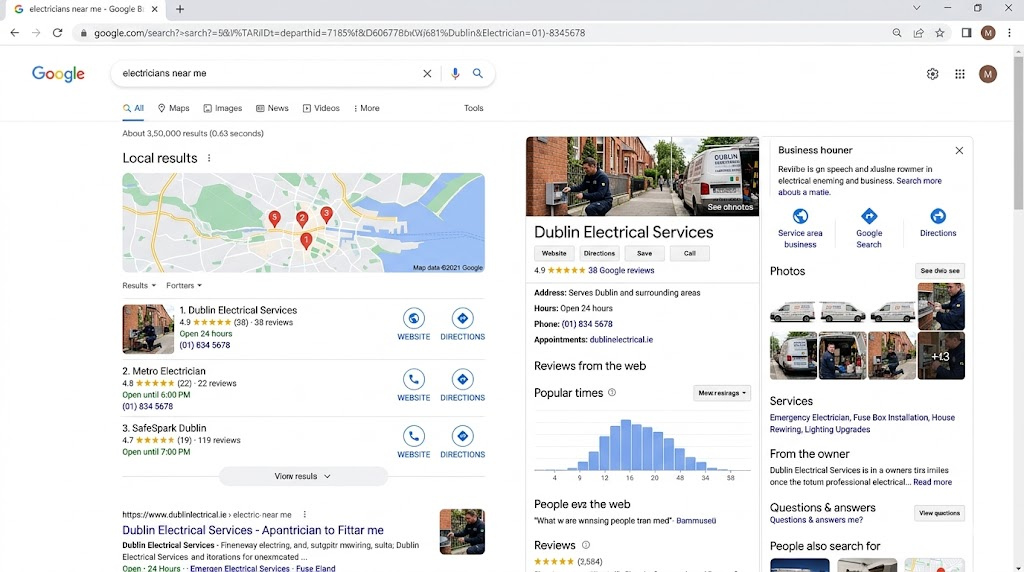Open Google account avatar on page

coord(988,74)
